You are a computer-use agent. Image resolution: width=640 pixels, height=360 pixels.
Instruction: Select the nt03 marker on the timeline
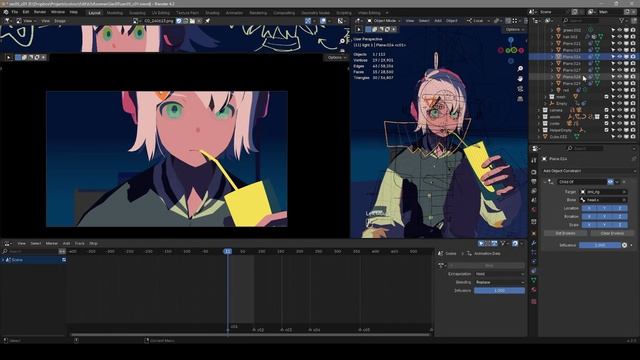tap(286, 329)
